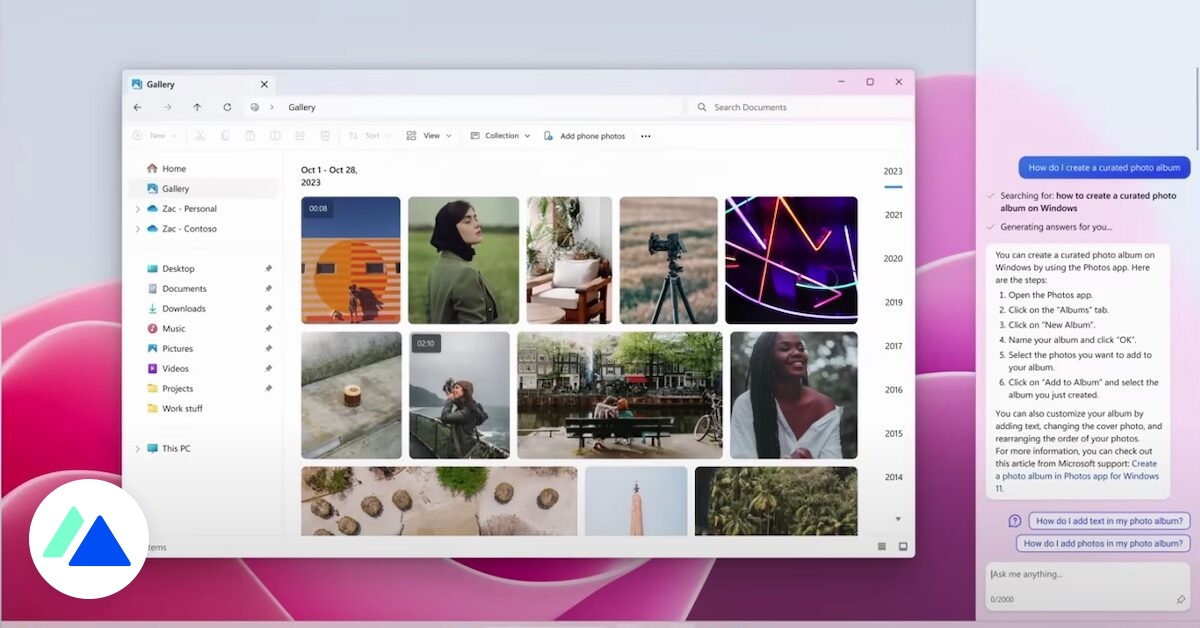Jump to 2015 on the timeline
Screen dimensions: 1200x628
pyautogui.click(x=893, y=434)
